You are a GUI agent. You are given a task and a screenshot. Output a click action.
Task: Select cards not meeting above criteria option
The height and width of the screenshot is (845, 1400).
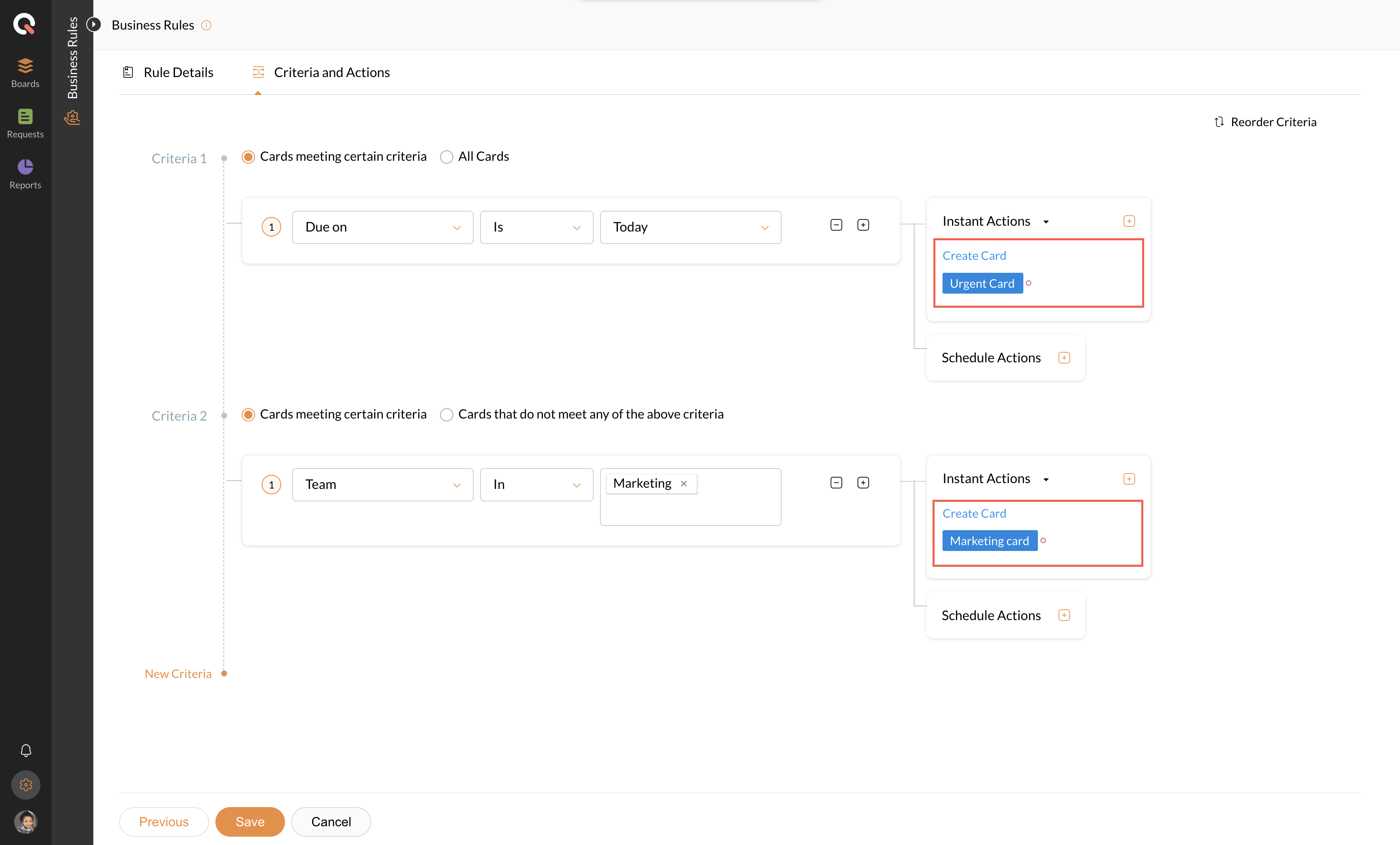(447, 414)
